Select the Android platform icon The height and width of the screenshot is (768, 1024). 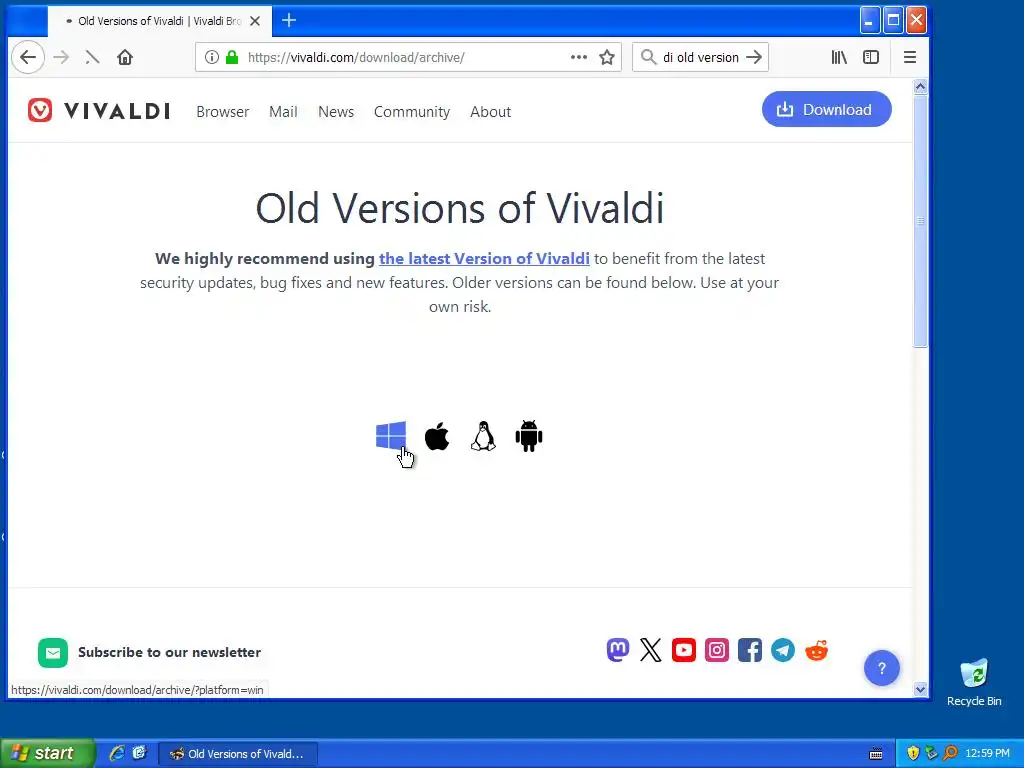(x=529, y=436)
